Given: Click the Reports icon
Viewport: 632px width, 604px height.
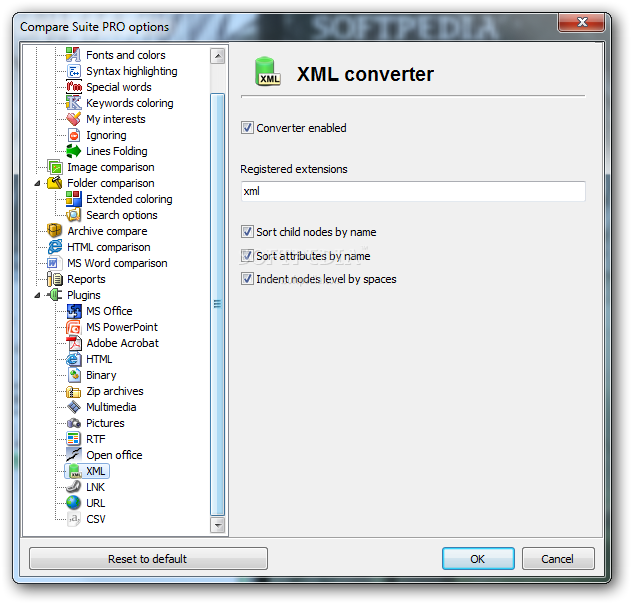Looking at the screenshot, I should 54,279.
